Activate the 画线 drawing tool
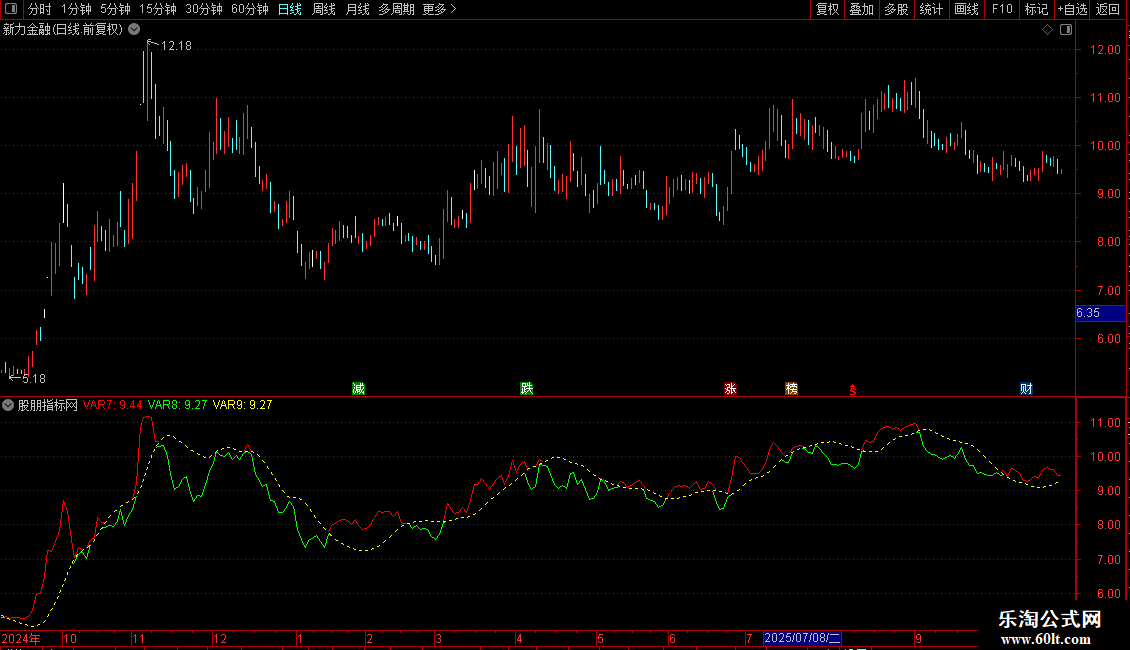 [966, 9]
